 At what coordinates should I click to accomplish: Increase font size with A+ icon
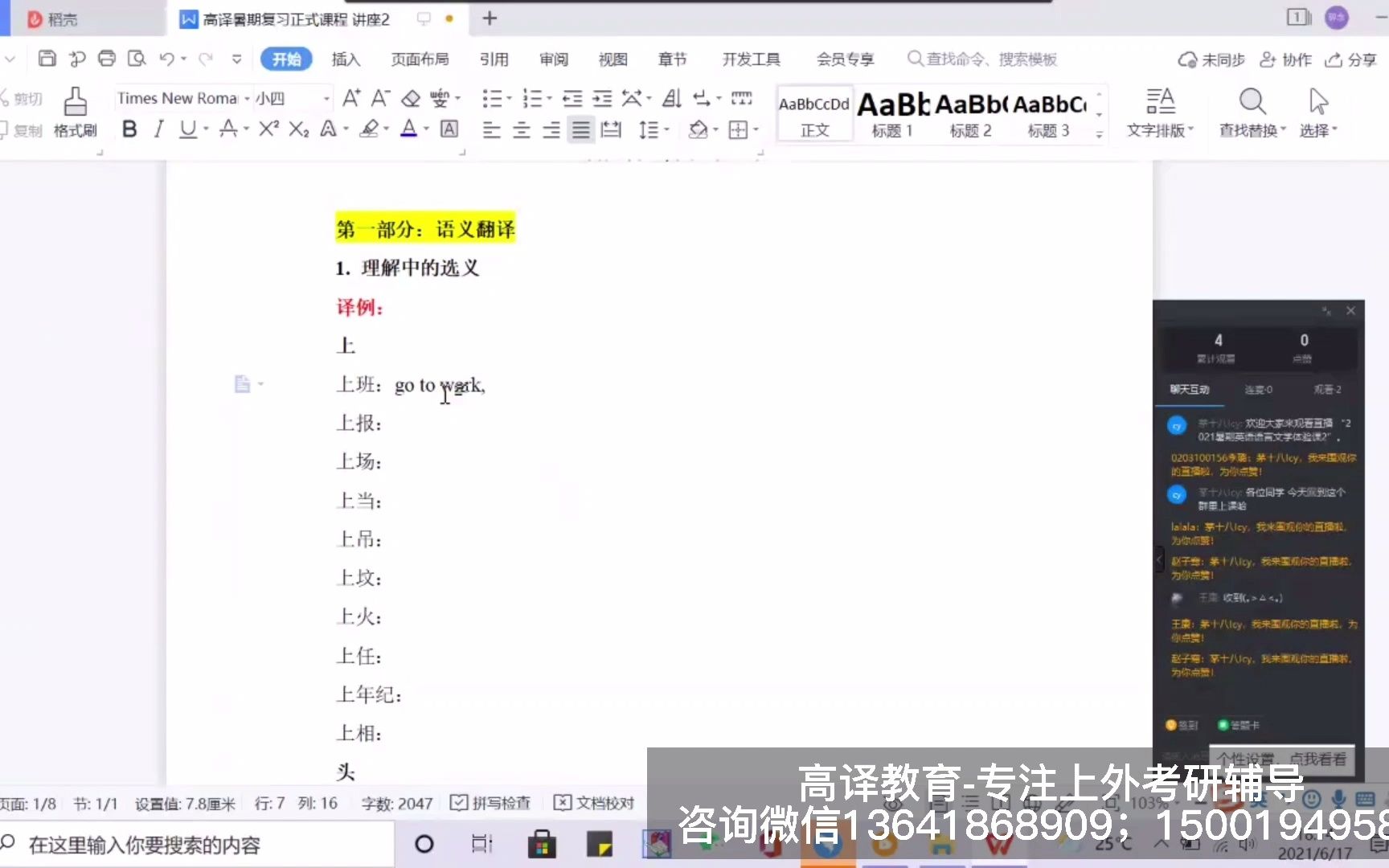pos(351,98)
